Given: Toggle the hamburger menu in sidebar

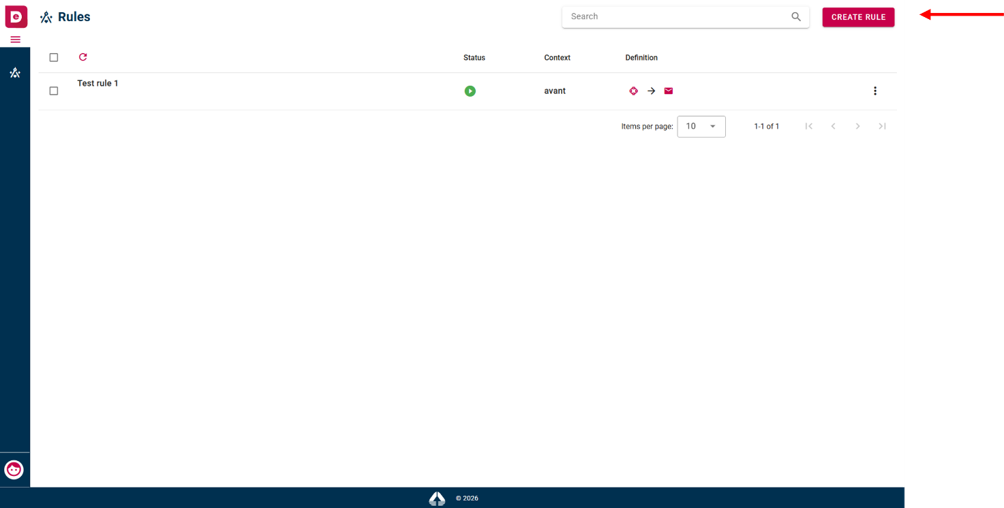Looking at the screenshot, I should (x=15, y=40).
